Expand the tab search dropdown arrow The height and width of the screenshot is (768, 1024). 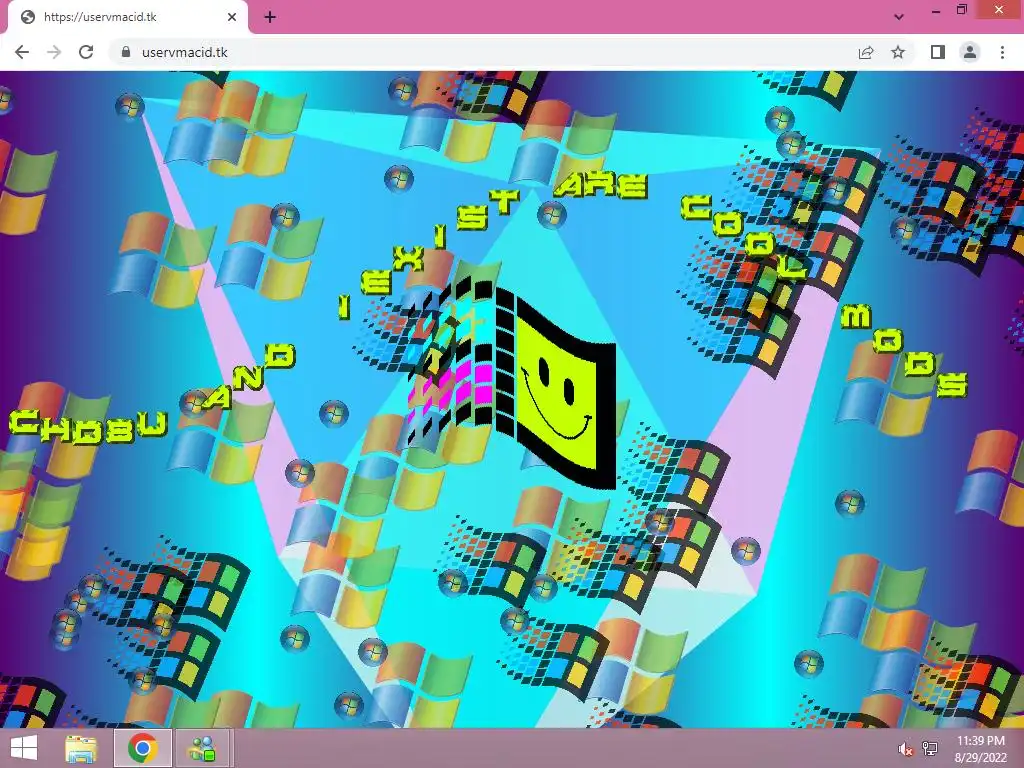coord(899,17)
